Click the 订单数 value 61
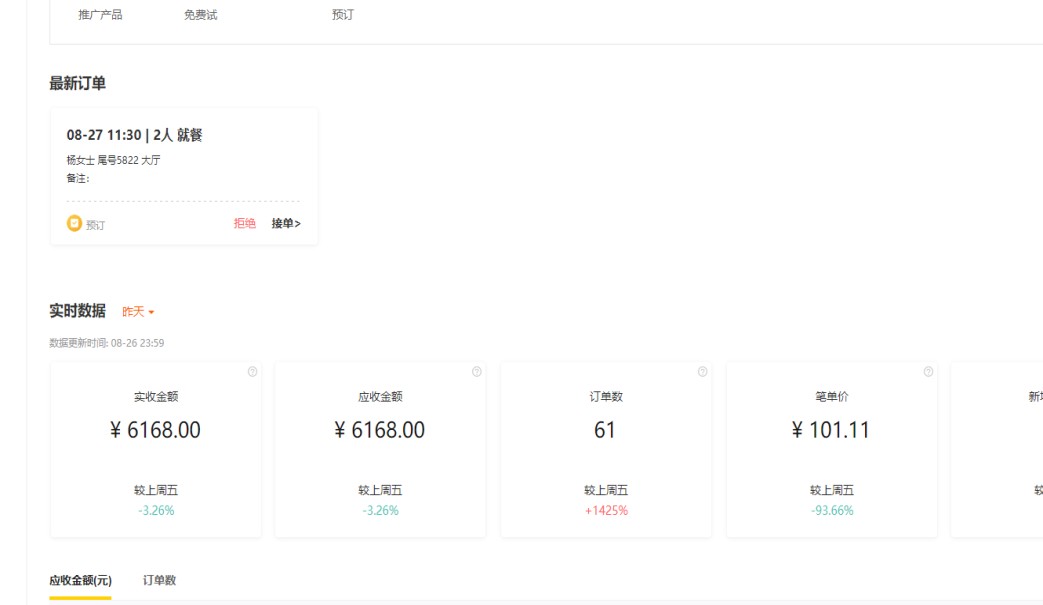The image size is (1043, 605). tap(605, 430)
